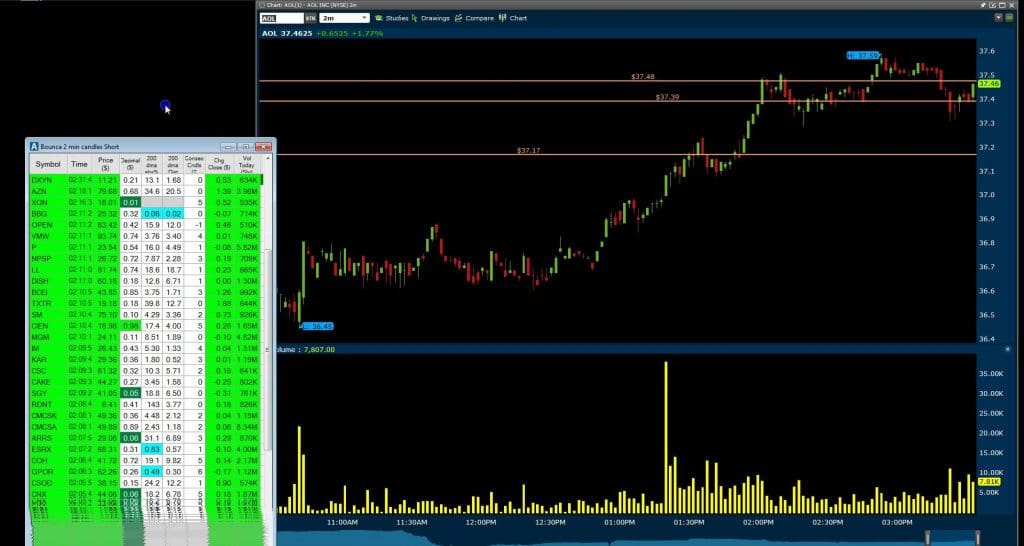This screenshot has height=546, width=1024.
Task: Select the AZN symbol row
Action: (146, 191)
